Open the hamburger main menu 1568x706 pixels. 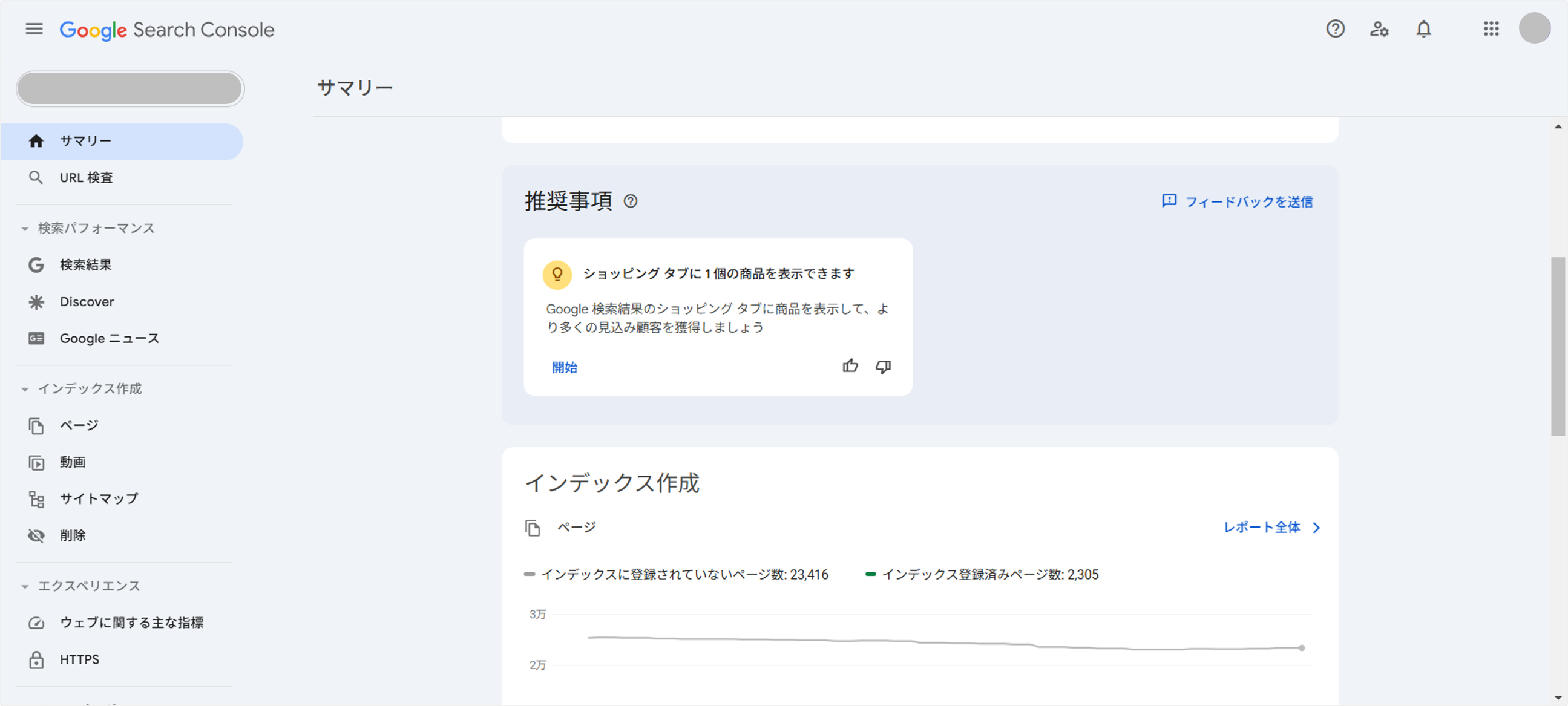click(34, 28)
